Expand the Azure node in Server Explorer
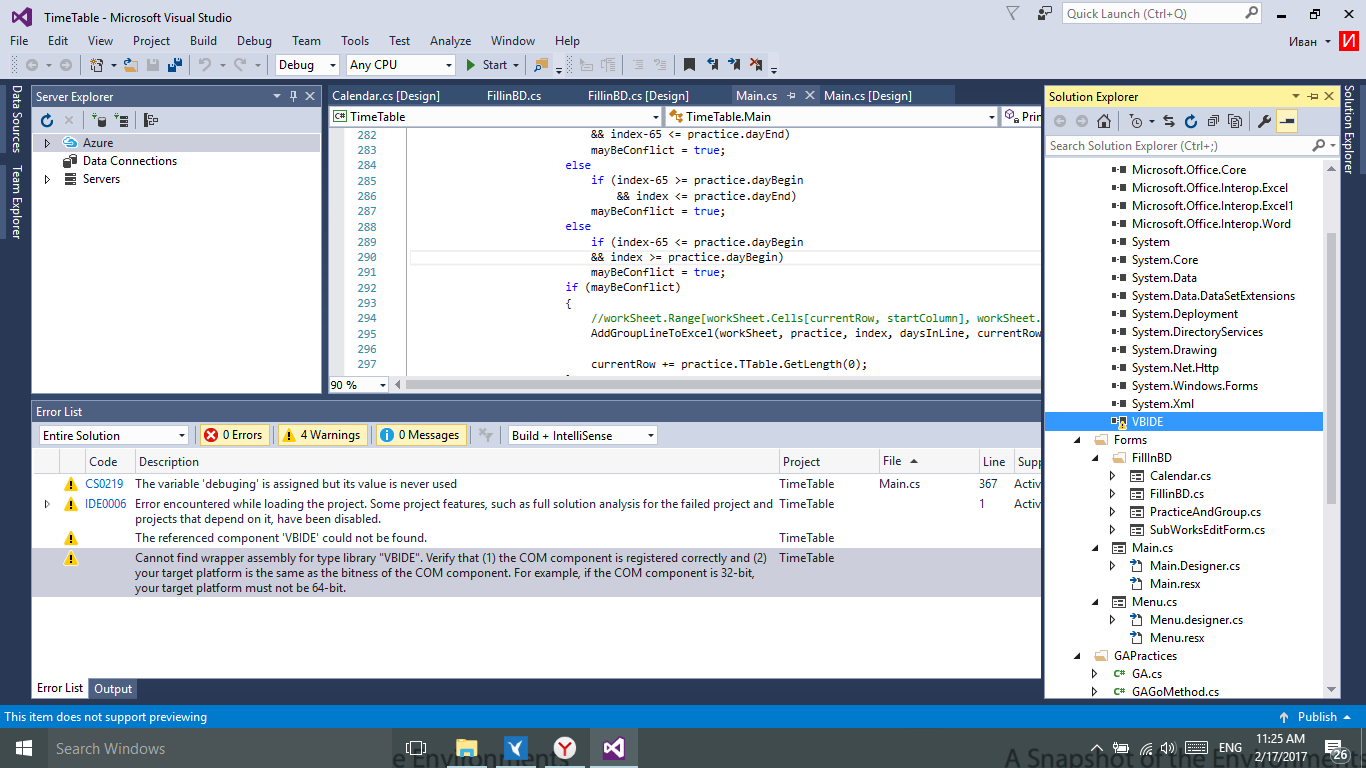Viewport: 1366px width, 768px height. (46, 143)
